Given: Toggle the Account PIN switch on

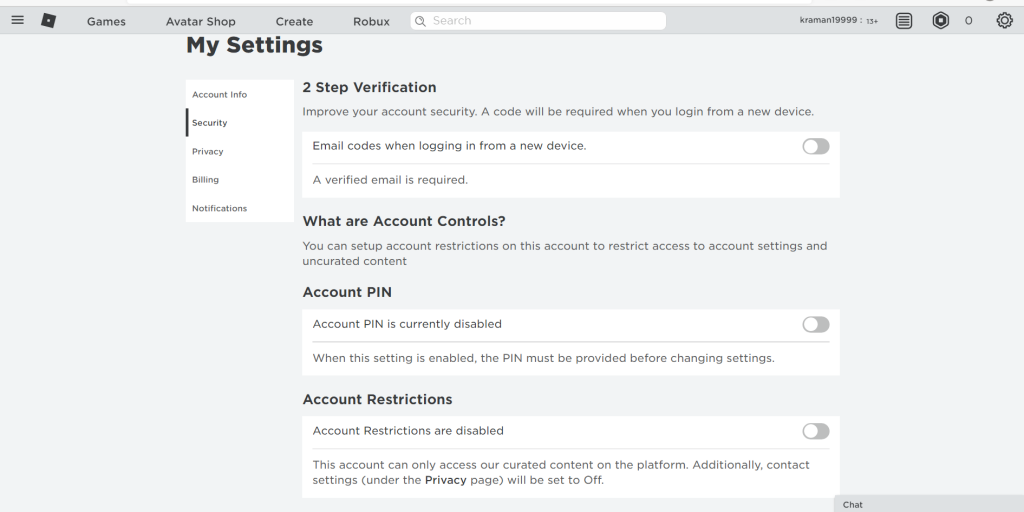Looking at the screenshot, I should click(815, 325).
